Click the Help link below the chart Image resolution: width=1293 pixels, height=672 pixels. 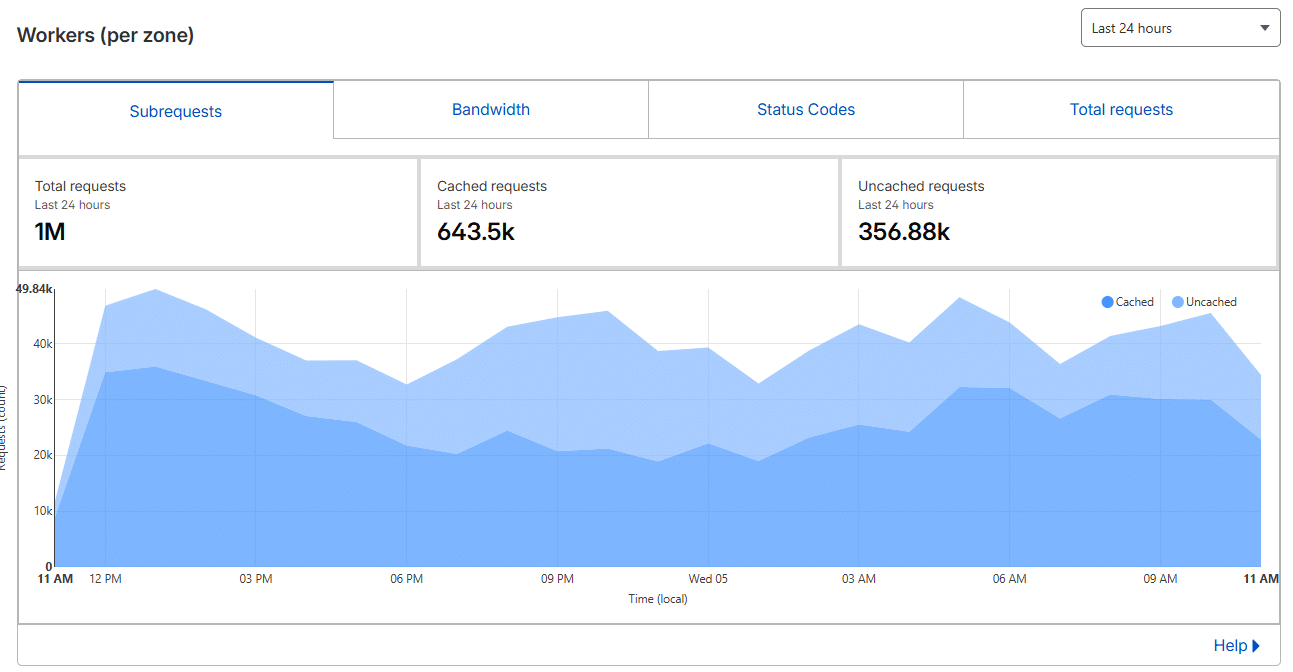tap(1230, 646)
